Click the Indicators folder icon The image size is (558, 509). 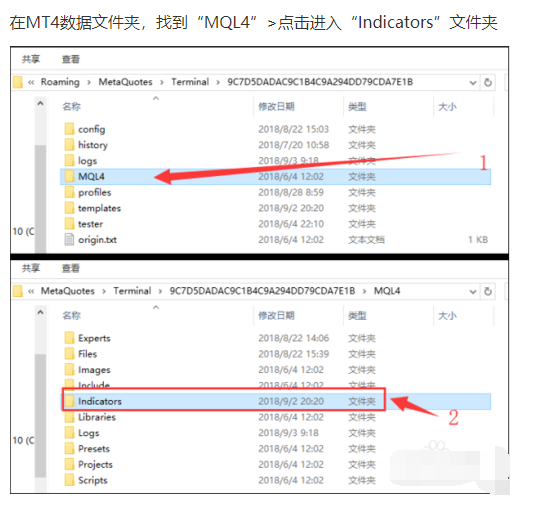click(x=69, y=401)
